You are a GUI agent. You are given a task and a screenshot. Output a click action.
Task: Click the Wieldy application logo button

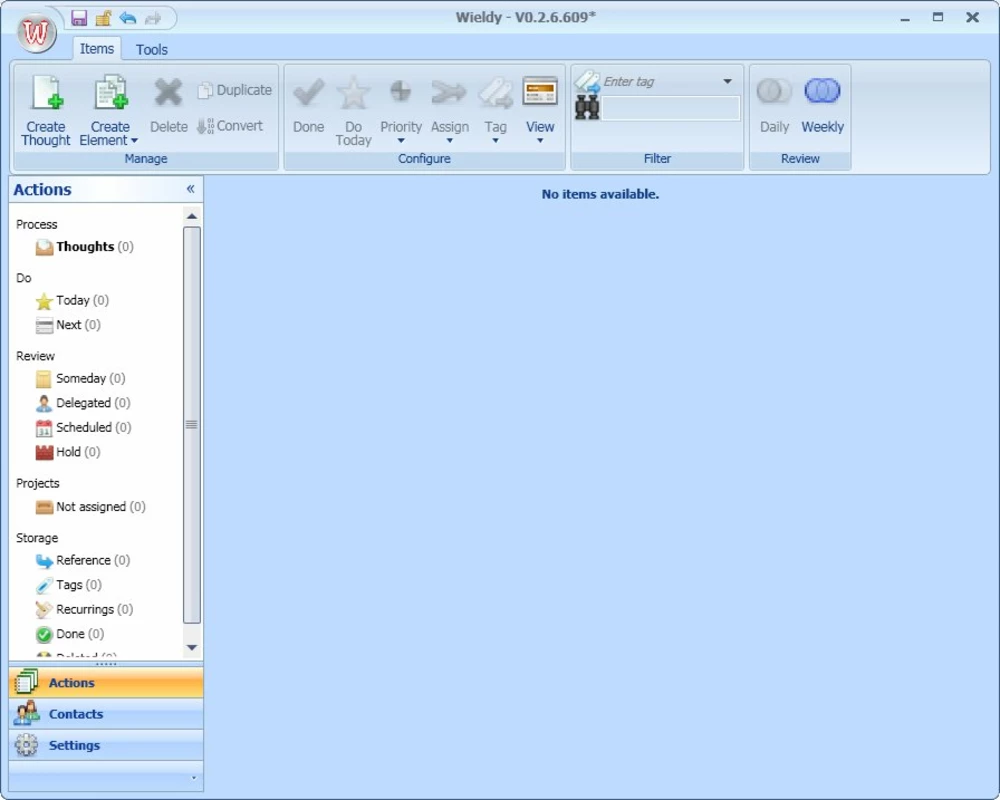click(x=36, y=33)
